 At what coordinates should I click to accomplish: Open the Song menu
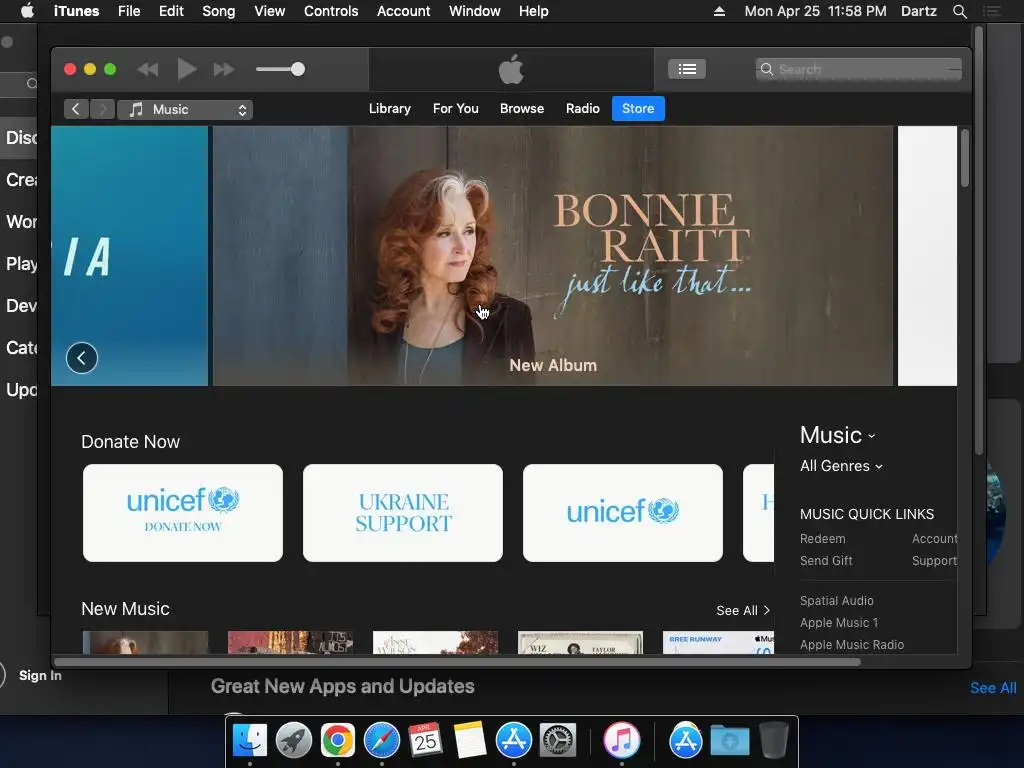coord(218,11)
